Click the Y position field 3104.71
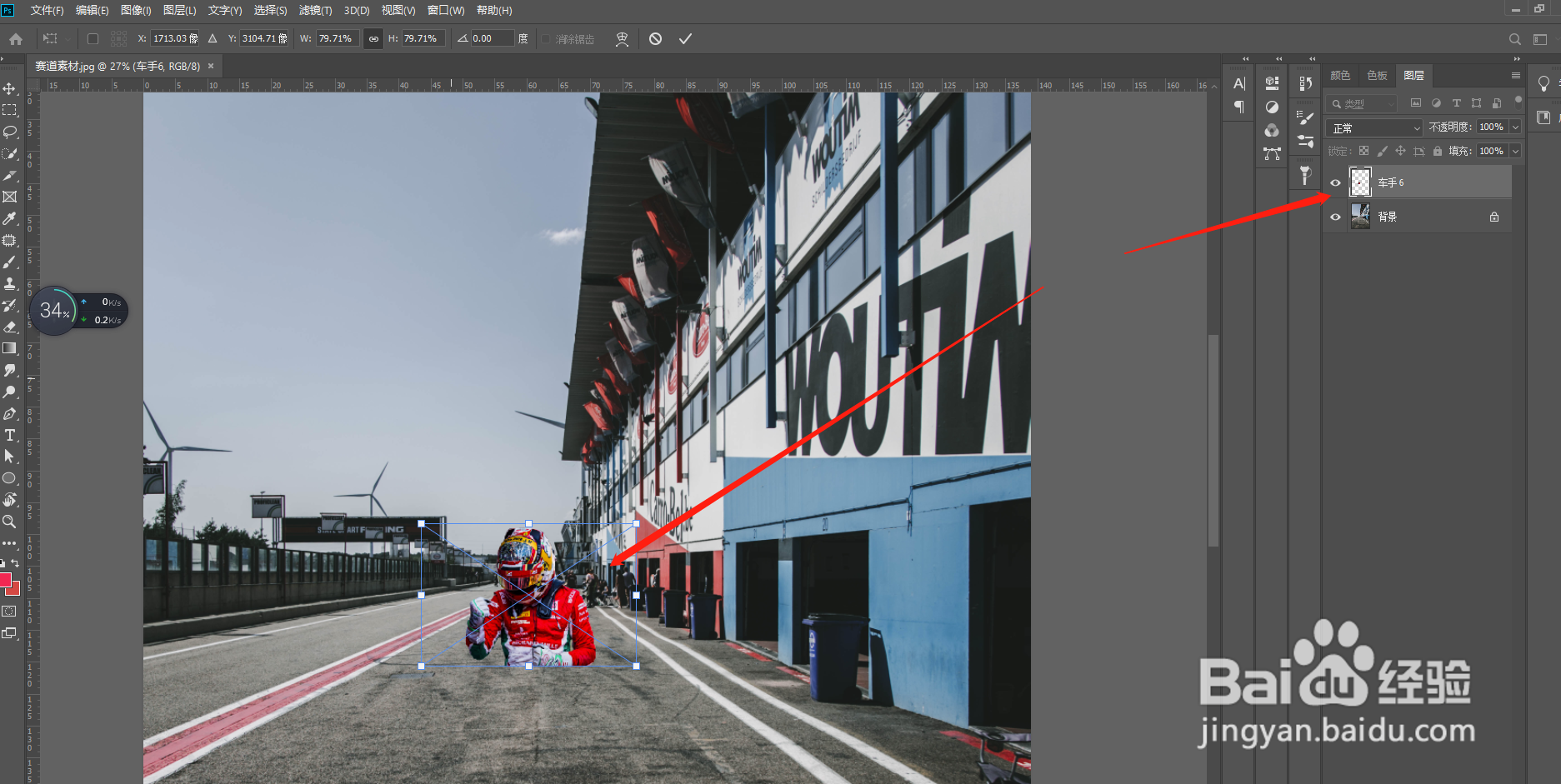The width and height of the screenshot is (1561, 784). 264,38
